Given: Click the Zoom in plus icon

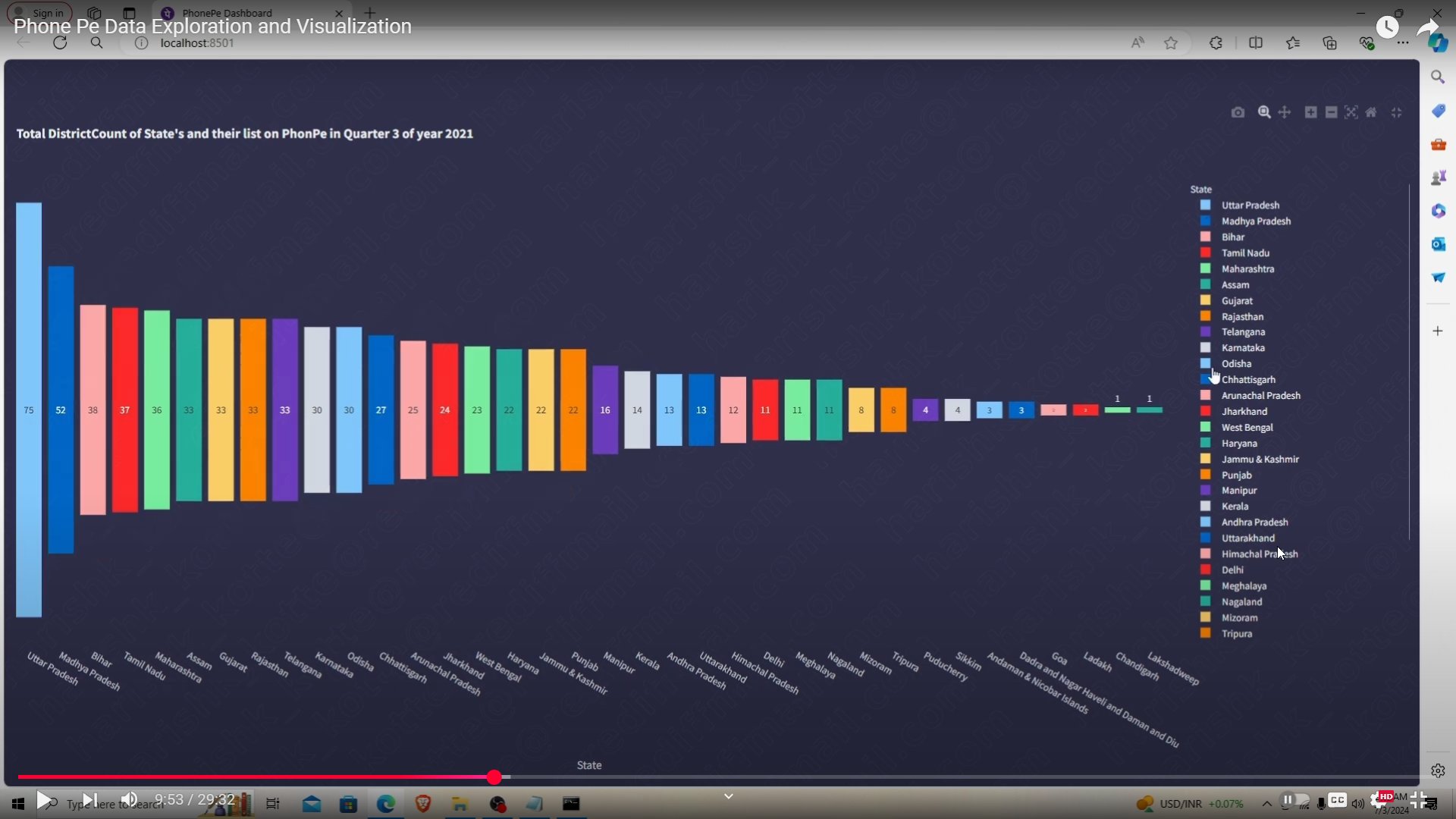Looking at the screenshot, I should pos(1310,112).
